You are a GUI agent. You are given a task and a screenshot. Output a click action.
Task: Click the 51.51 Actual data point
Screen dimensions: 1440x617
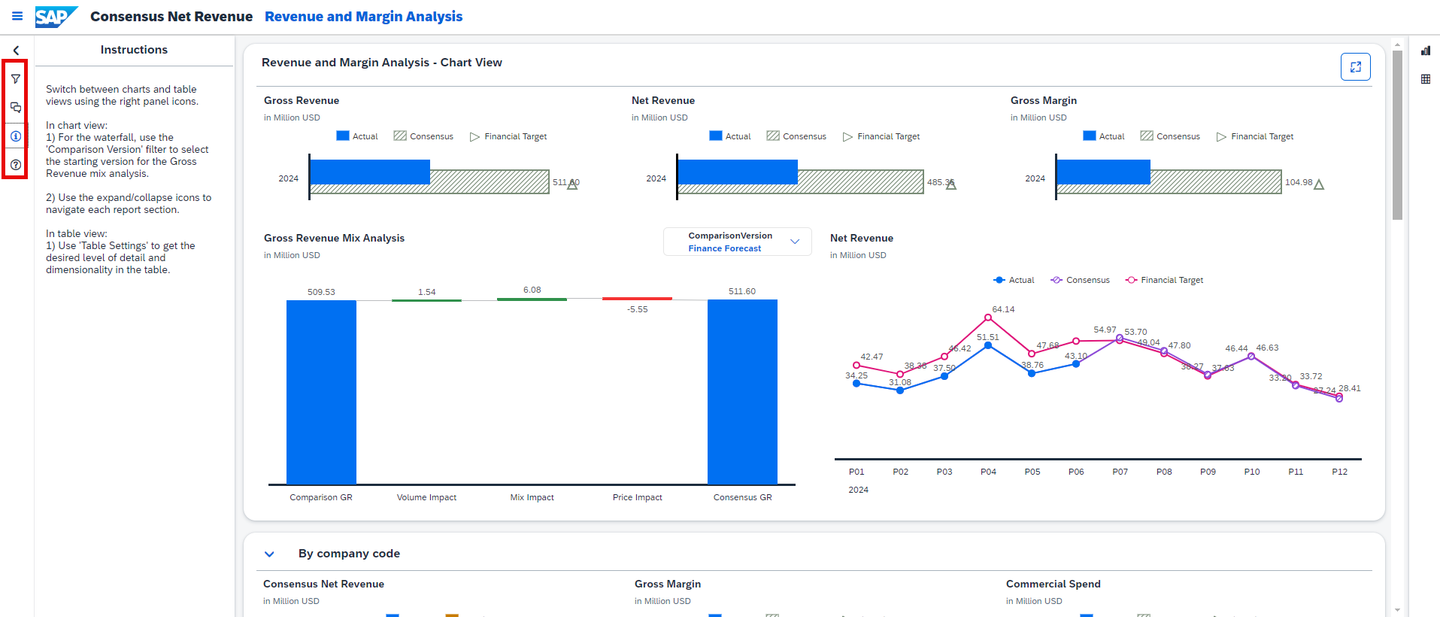coord(988,345)
